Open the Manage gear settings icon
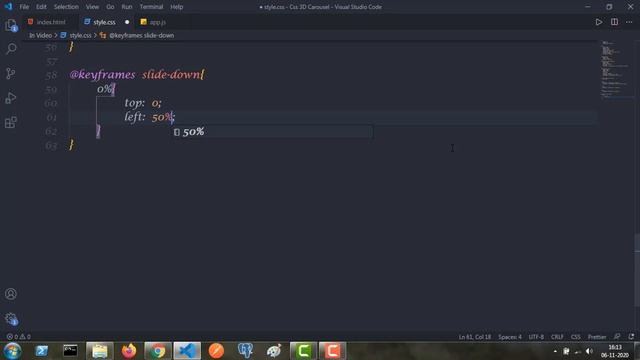The image size is (640, 360). point(11,318)
